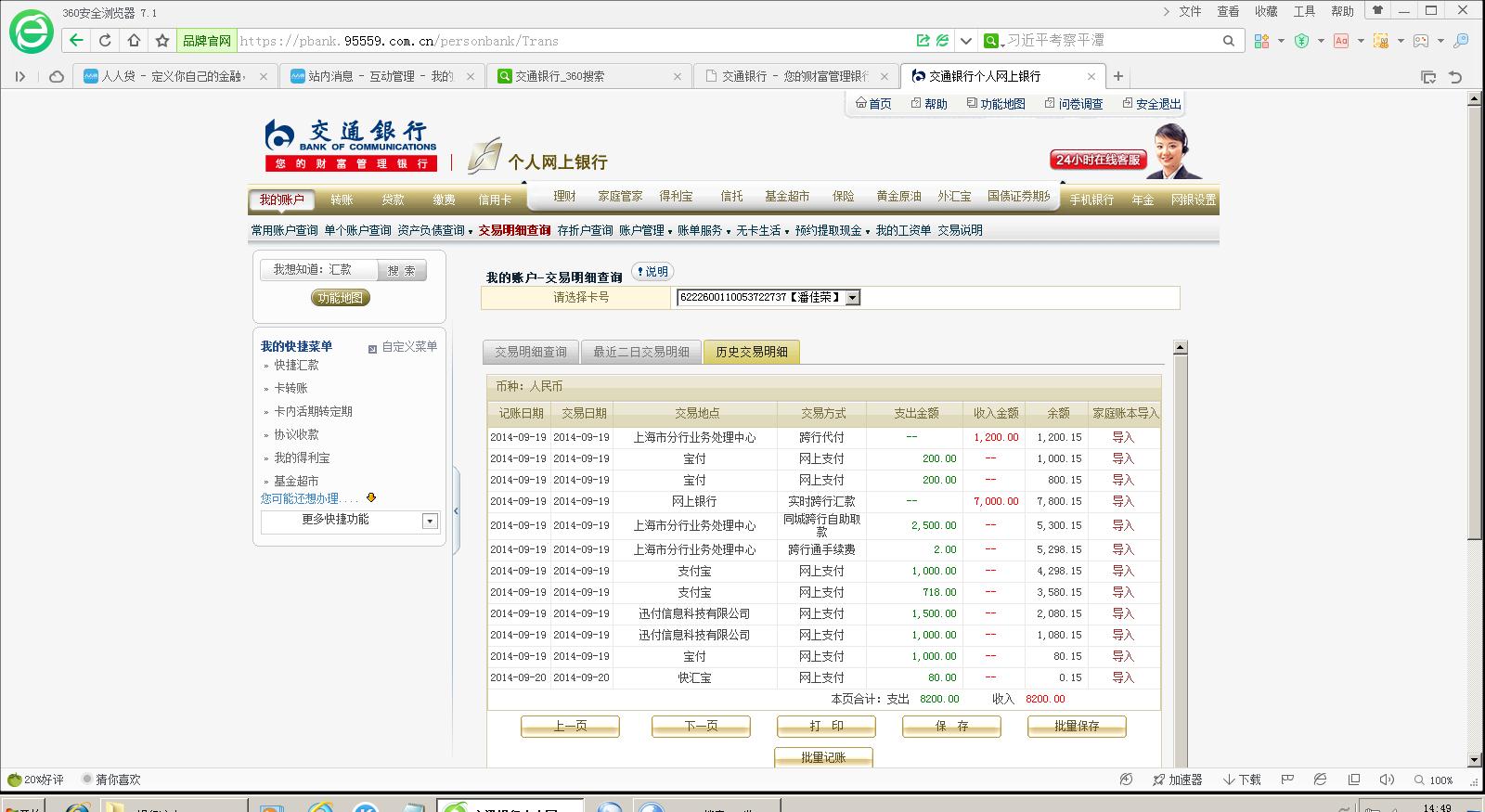Click the 我想知道 search input field
1485x812 pixels.
click(x=318, y=270)
